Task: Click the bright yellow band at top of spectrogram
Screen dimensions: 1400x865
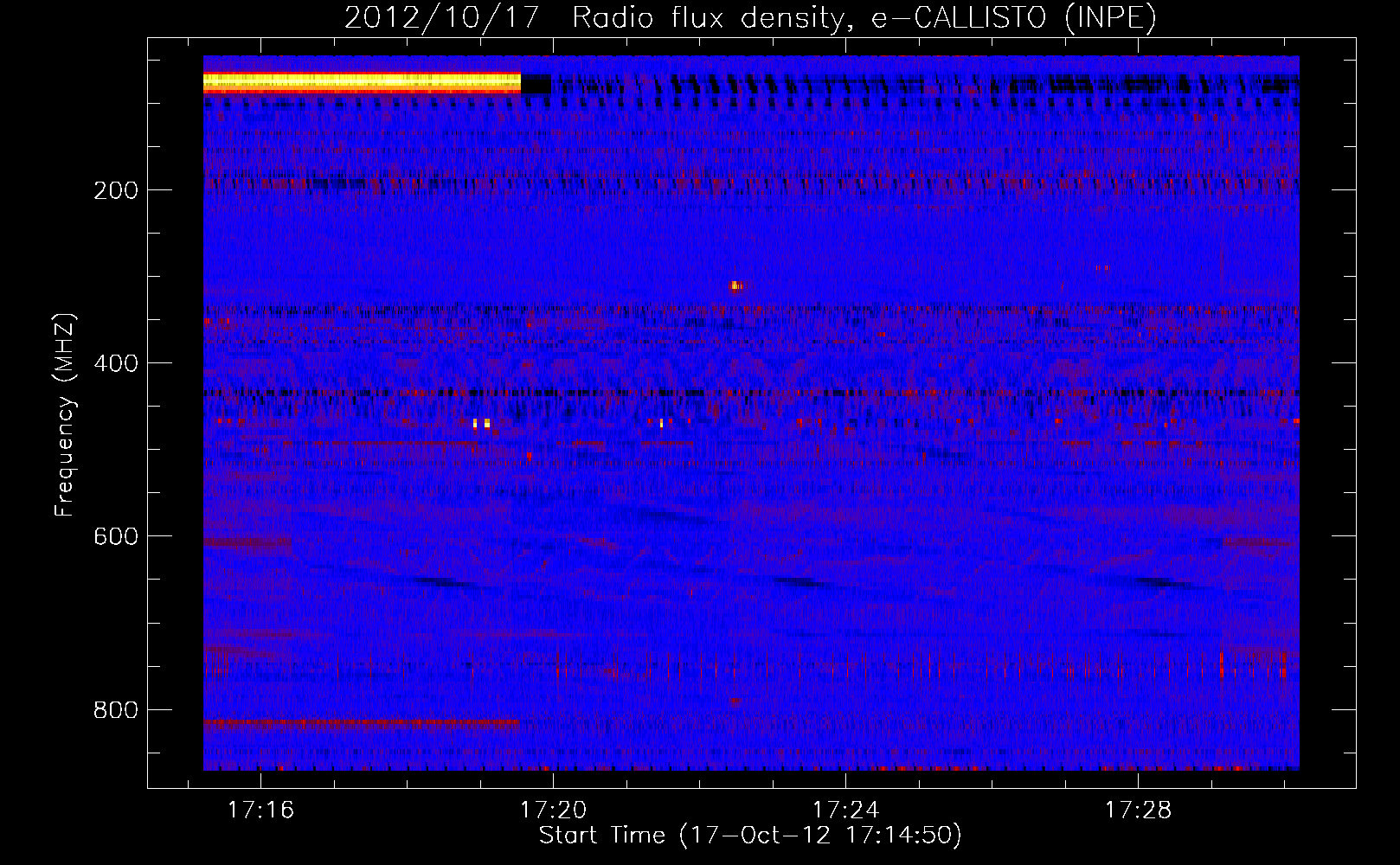Action: pos(362,82)
